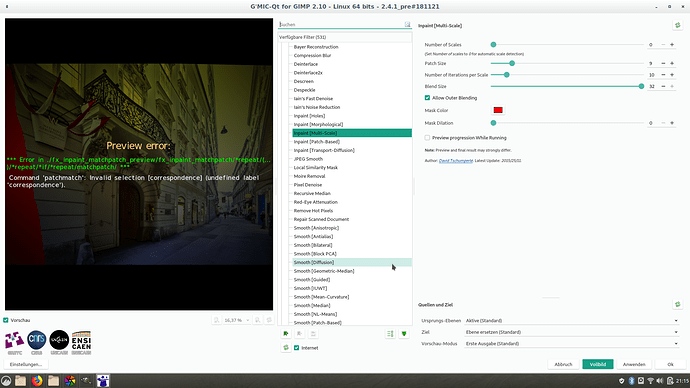Click the Verfügbare Filter (531) header
This screenshot has height=388, width=690.
(x=345, y=37)
